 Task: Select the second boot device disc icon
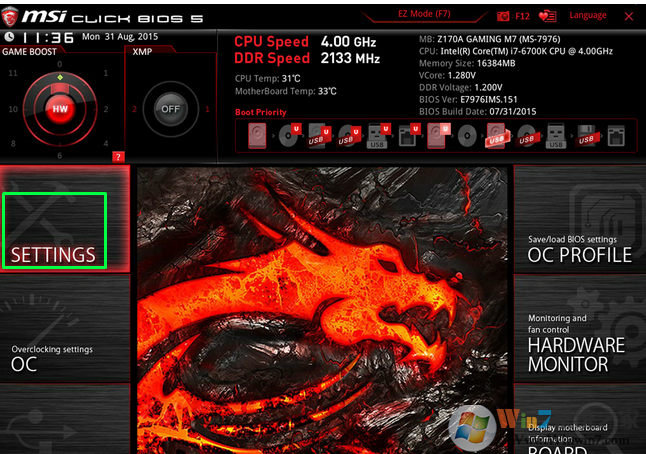pos(288,137)
